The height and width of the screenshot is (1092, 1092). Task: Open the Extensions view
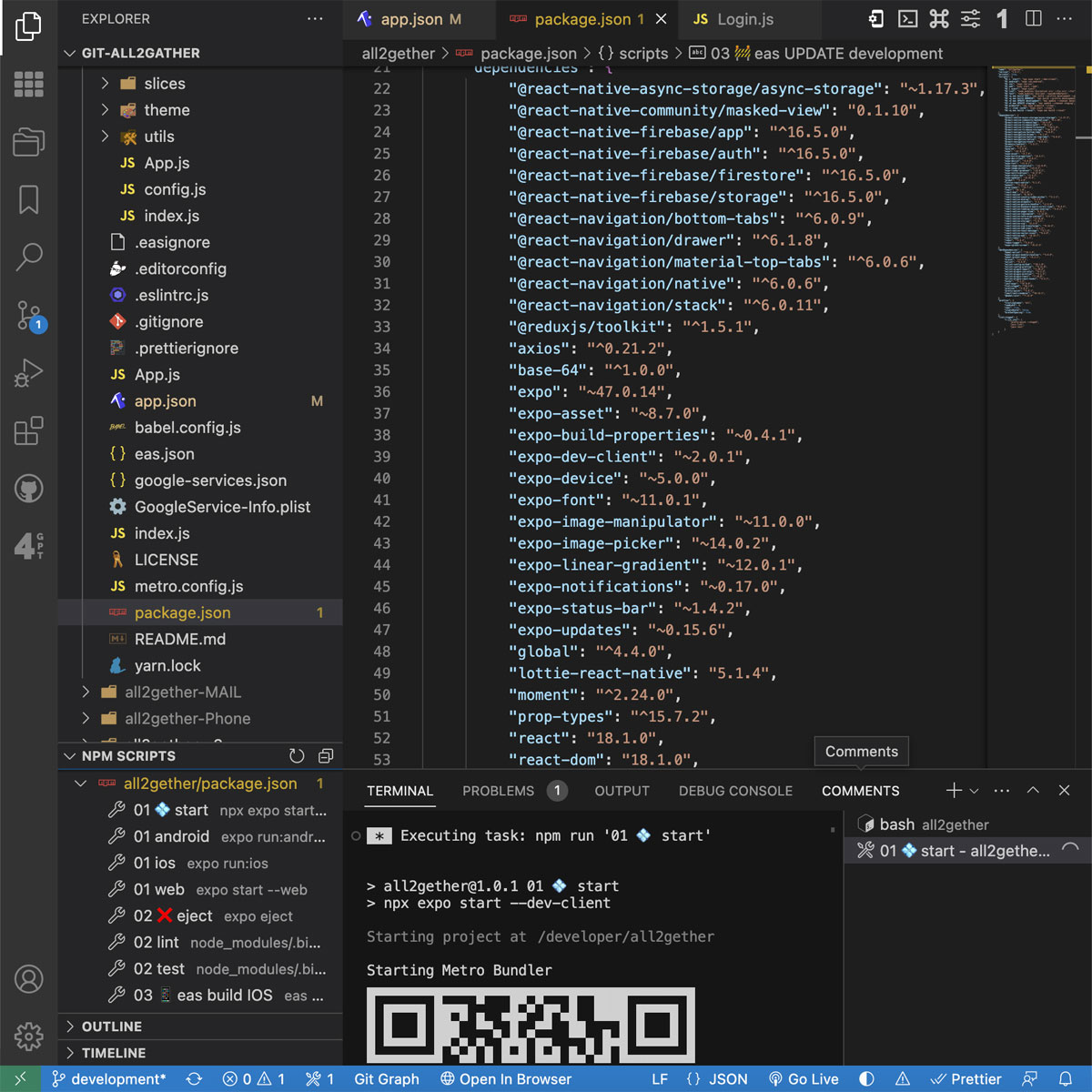[x=29, y=430]
